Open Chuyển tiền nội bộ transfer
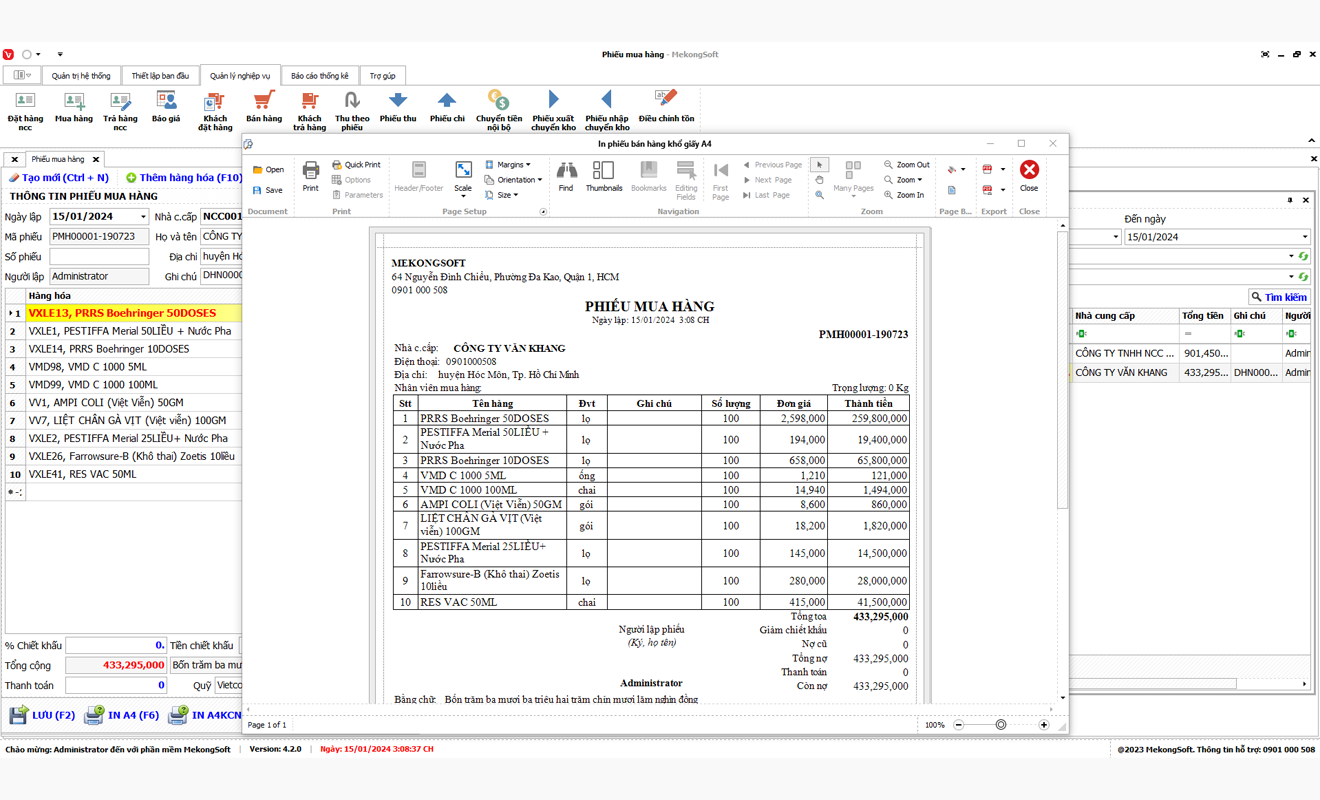The height and width of the screenshot is (800, 1320). click(x=499, y=110)
